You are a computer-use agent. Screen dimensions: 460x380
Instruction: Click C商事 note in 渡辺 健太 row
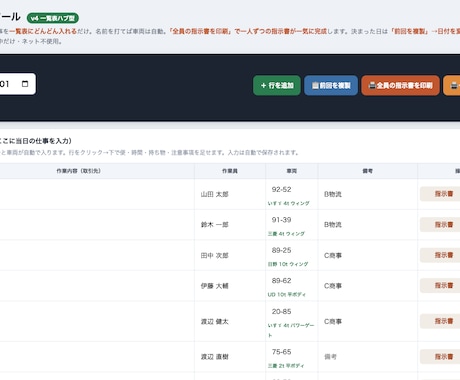coord(333,322)
